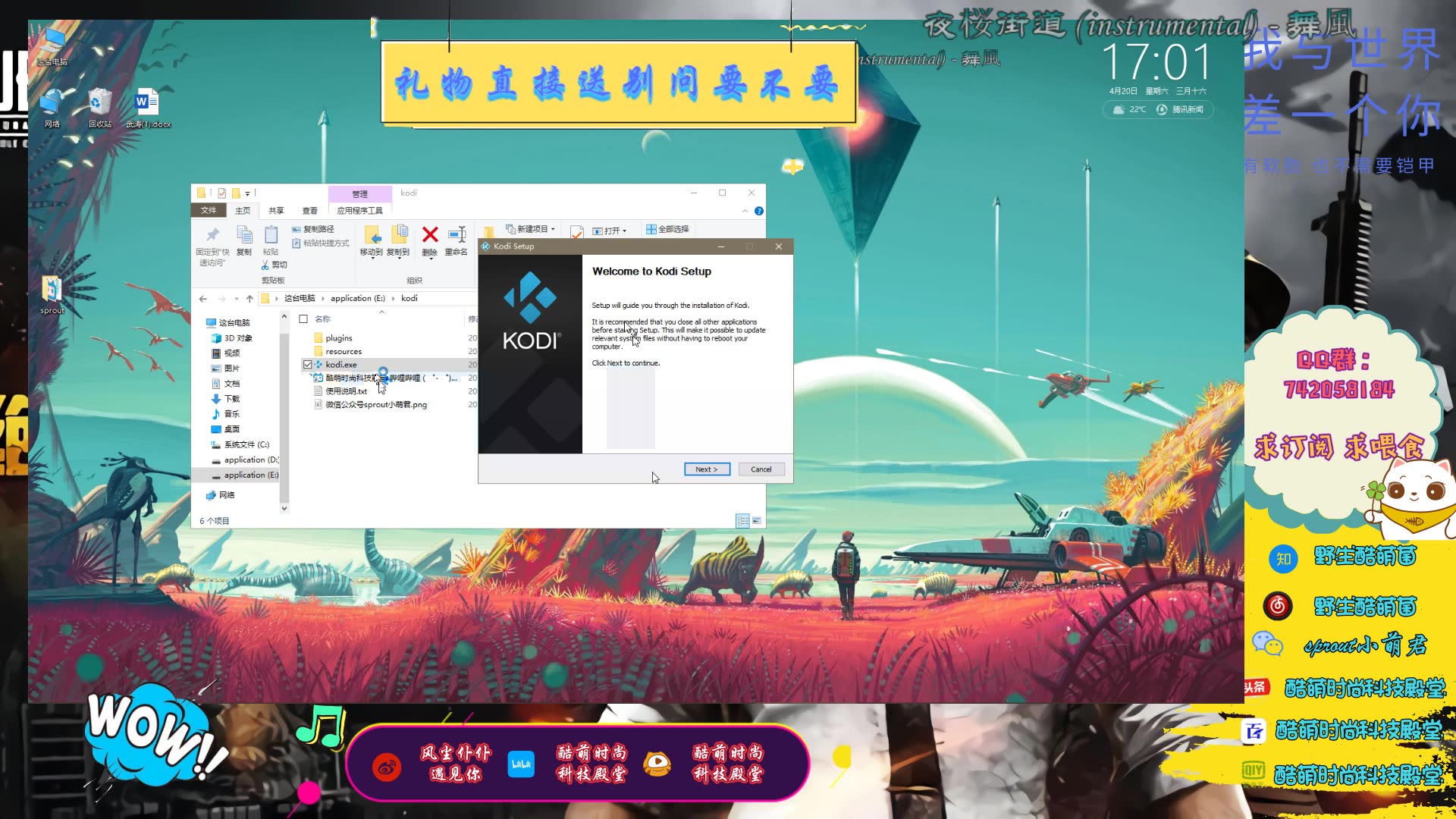Screen dimensions: 1456x819
Task: Collapse the ribbon with the chevron
Action: (x=745, y=211)
